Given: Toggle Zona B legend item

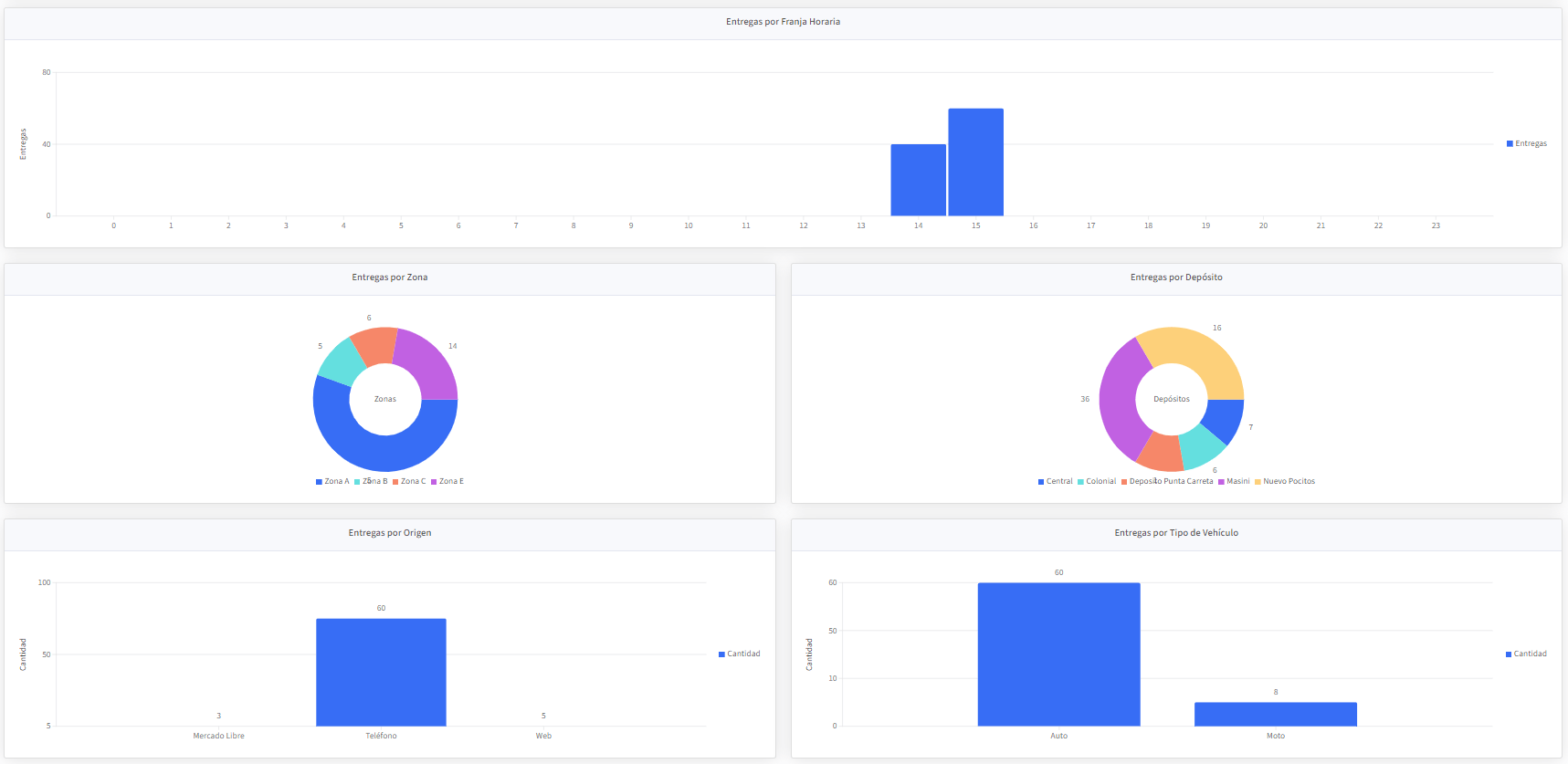Looking at the screenshot, I should [x=371, y=481].
